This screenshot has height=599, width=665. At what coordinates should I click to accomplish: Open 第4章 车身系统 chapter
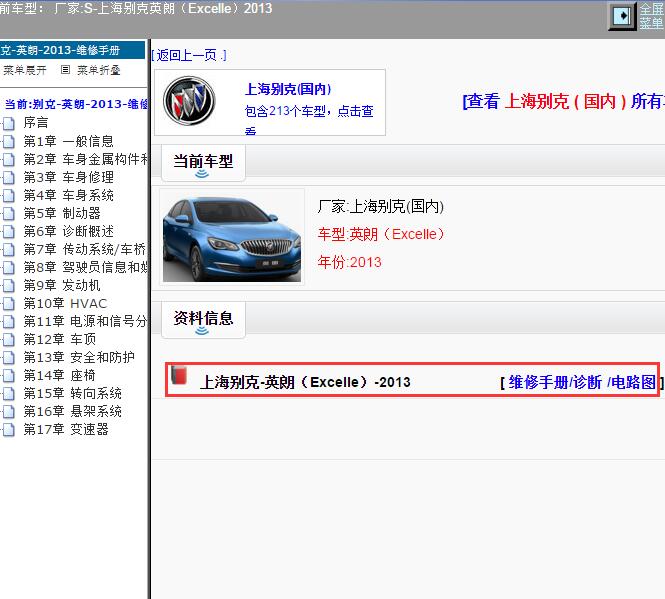(x=68, y=195)
